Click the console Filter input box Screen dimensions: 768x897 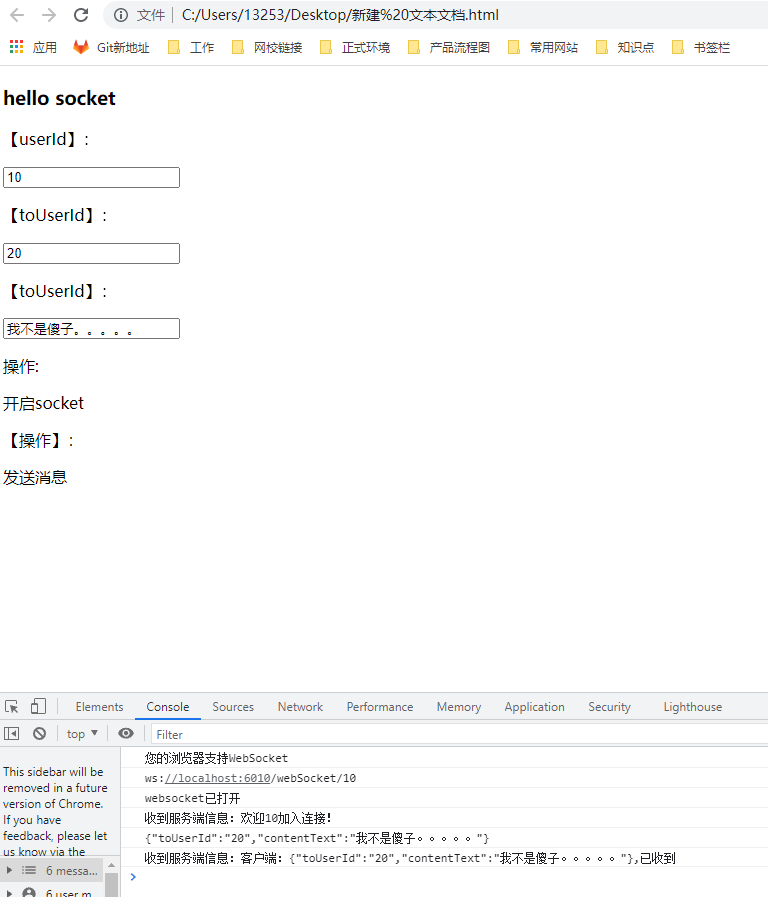(457, 734)
